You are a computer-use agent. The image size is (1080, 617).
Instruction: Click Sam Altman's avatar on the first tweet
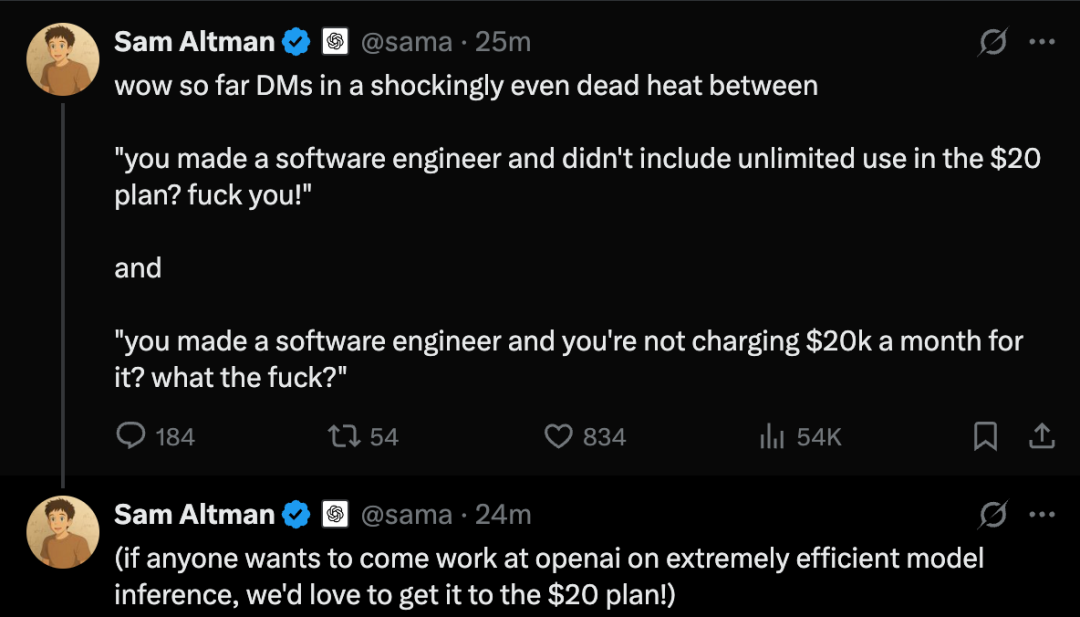point(60,59)
